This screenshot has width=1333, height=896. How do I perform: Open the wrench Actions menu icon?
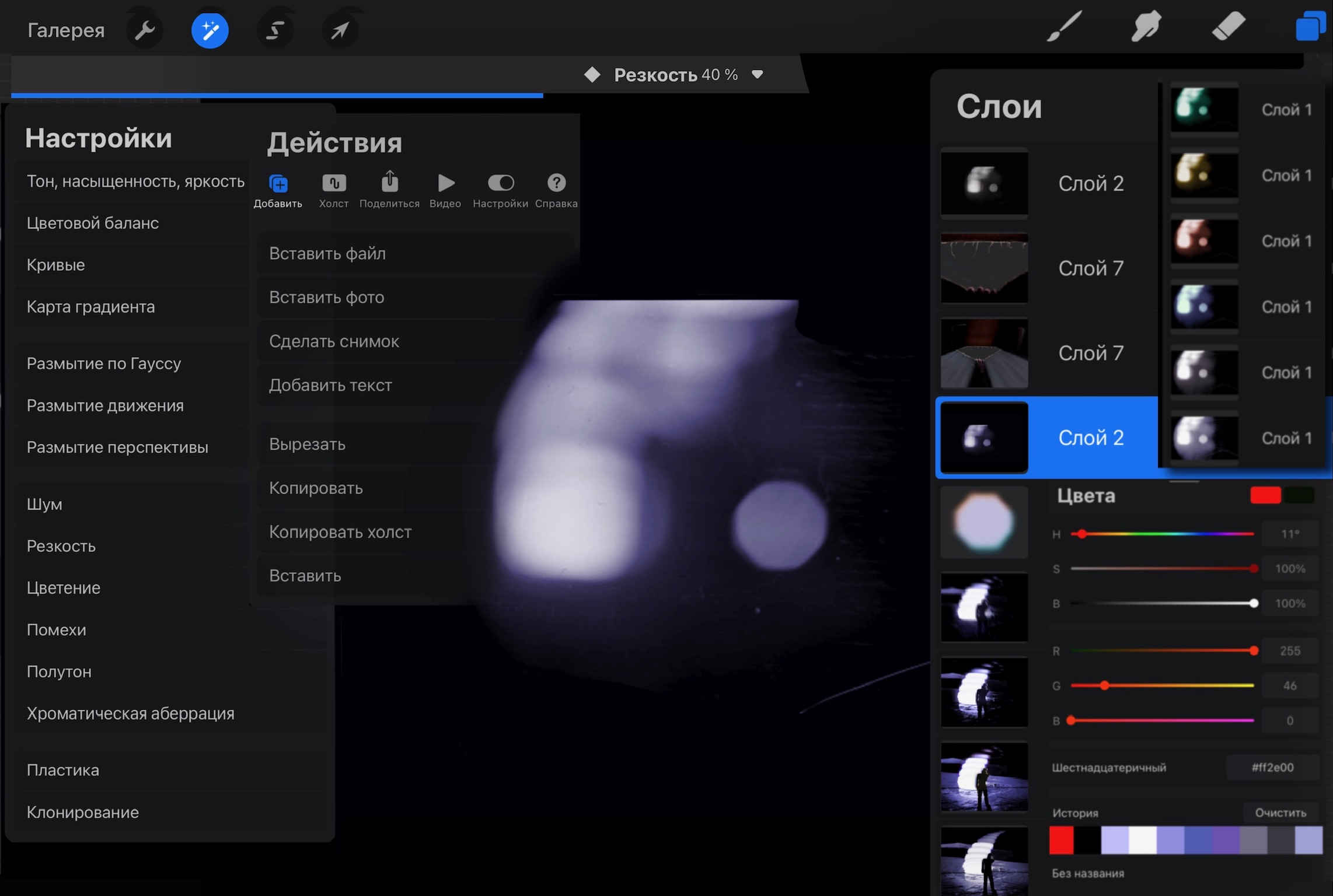coord(145,30)
